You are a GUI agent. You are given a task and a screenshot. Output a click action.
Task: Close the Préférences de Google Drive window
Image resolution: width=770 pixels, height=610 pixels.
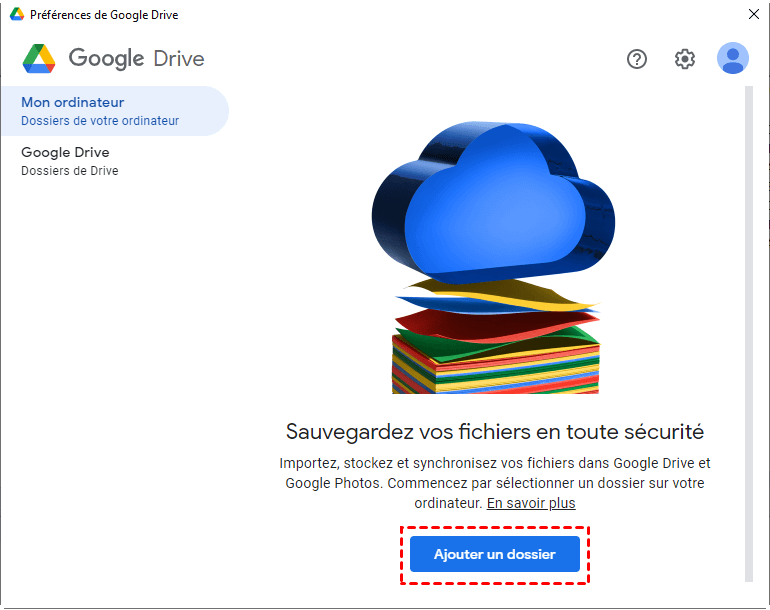click(x=753, y=15)
